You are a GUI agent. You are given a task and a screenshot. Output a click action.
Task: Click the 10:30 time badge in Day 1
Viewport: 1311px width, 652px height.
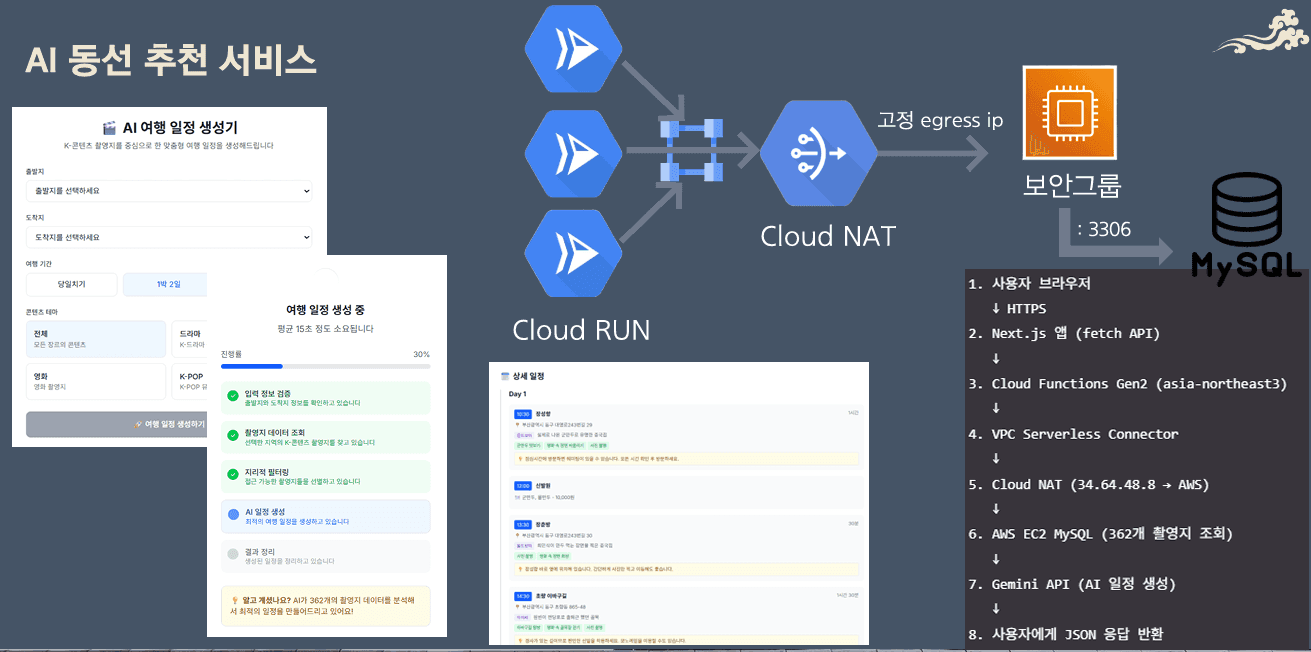pos(522,412)
